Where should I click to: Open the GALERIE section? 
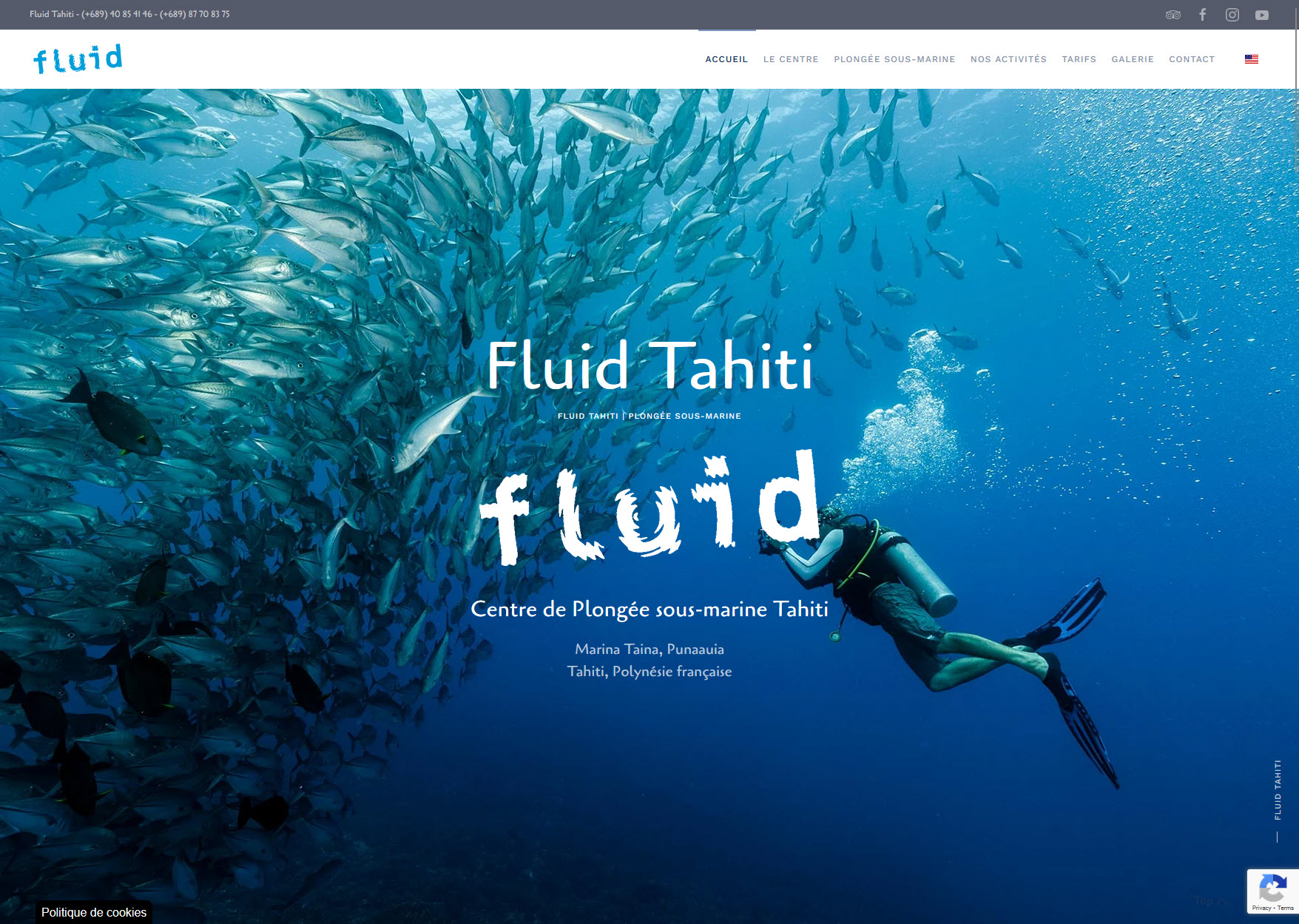point(1133,59)
